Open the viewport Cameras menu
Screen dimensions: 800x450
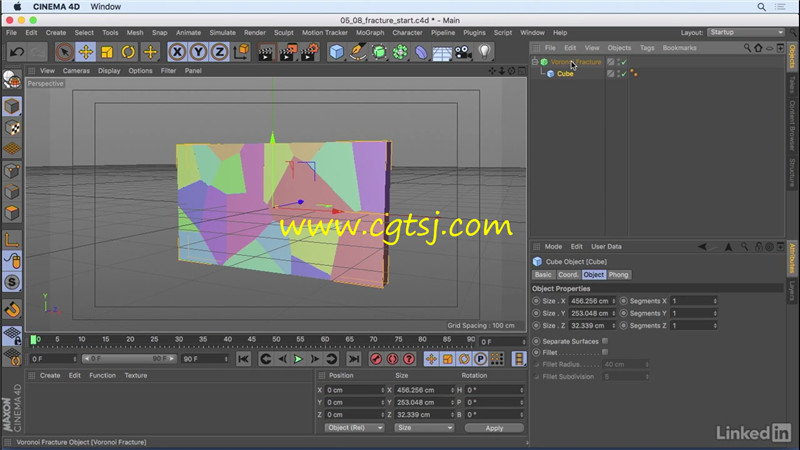click(76, 71)
